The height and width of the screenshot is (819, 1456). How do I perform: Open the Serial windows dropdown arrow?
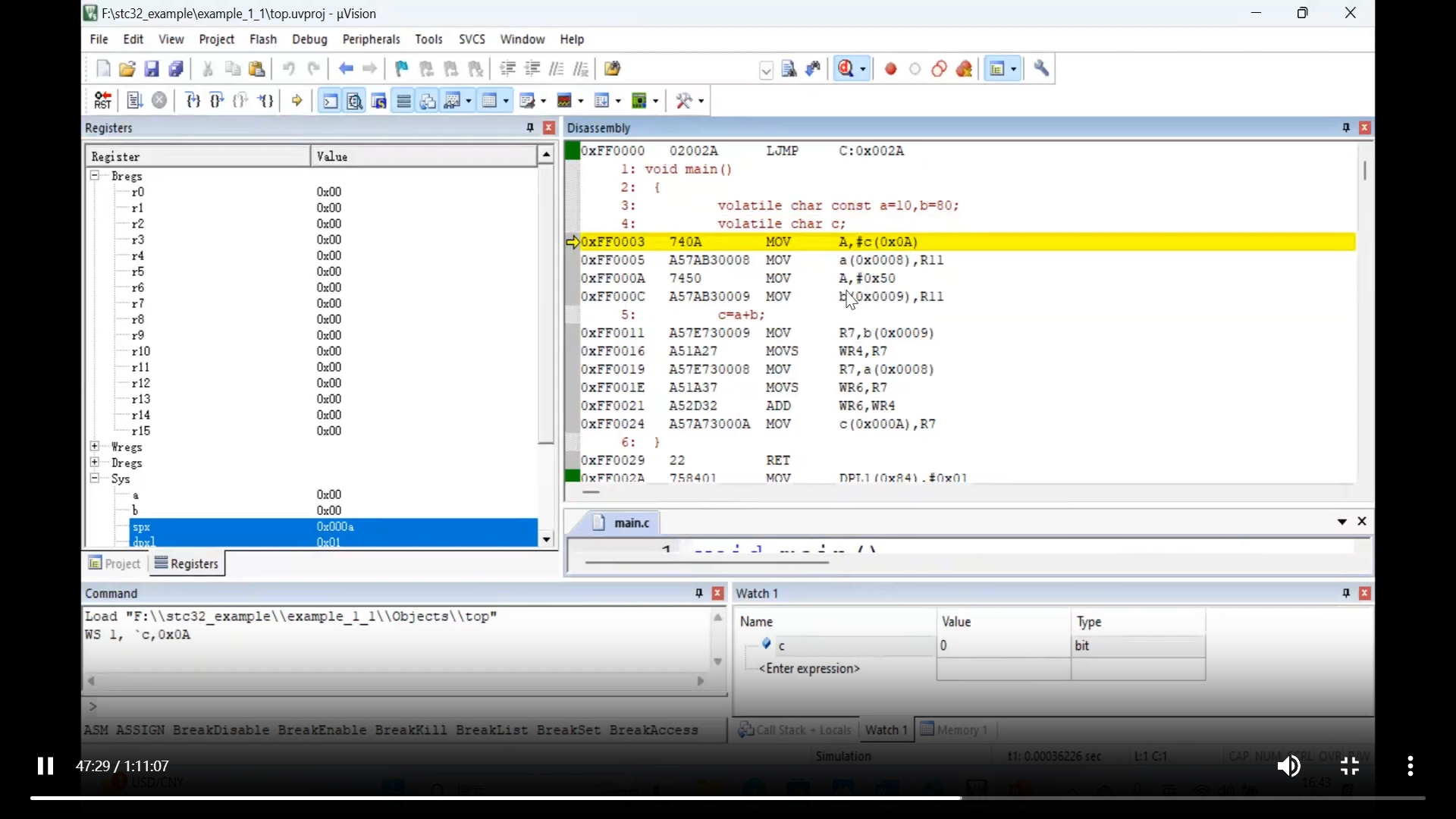coord(543,101)
